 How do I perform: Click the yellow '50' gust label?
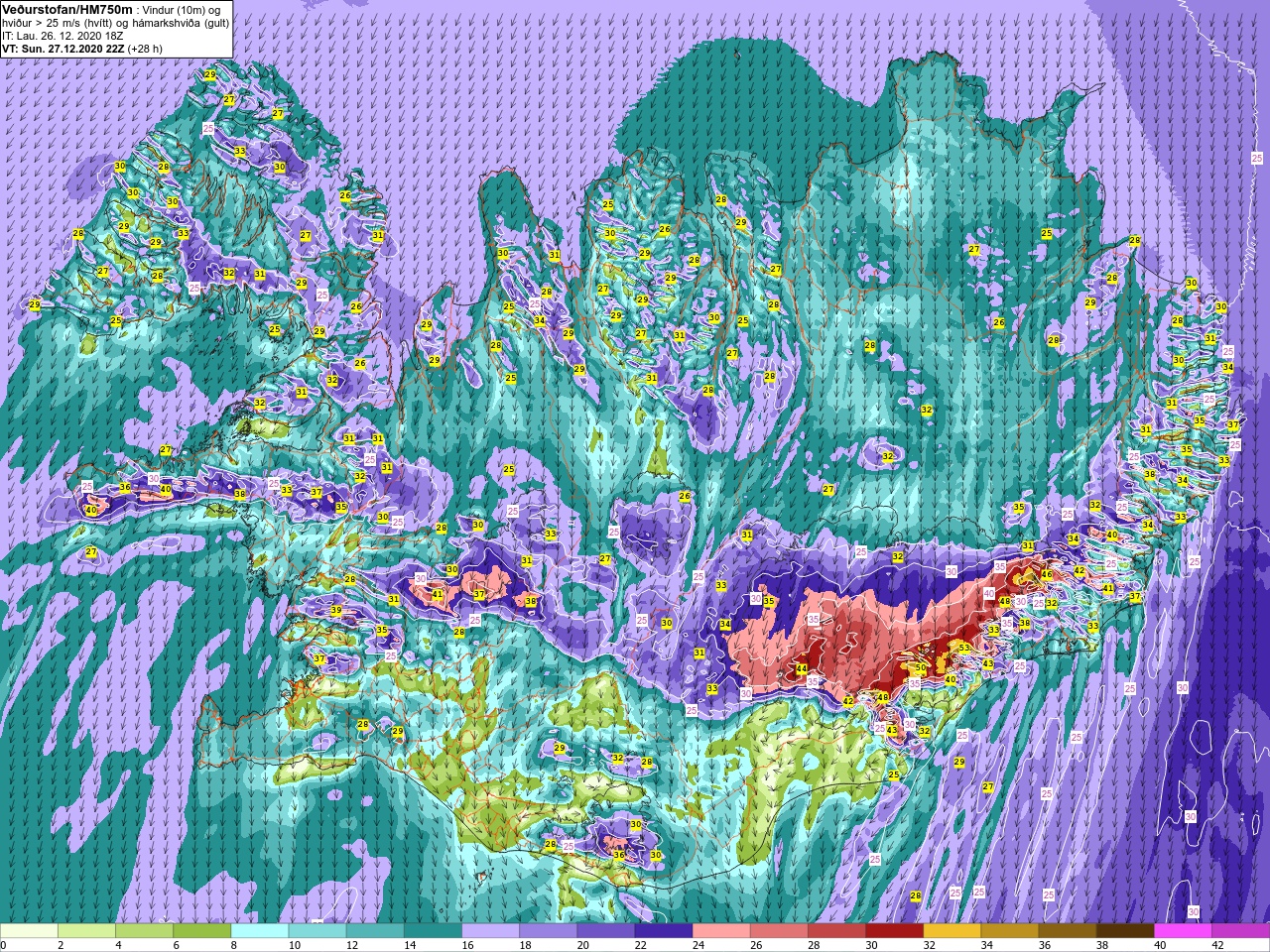921,669
